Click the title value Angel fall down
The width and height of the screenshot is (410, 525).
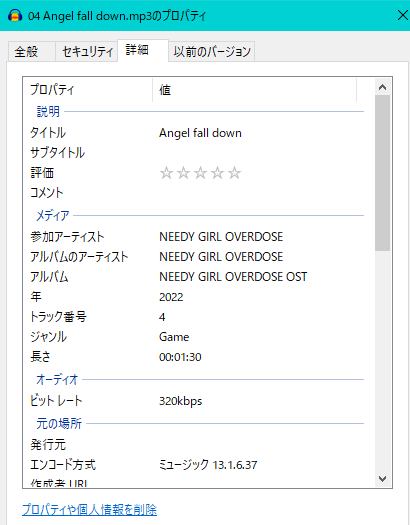click(200, 133)
